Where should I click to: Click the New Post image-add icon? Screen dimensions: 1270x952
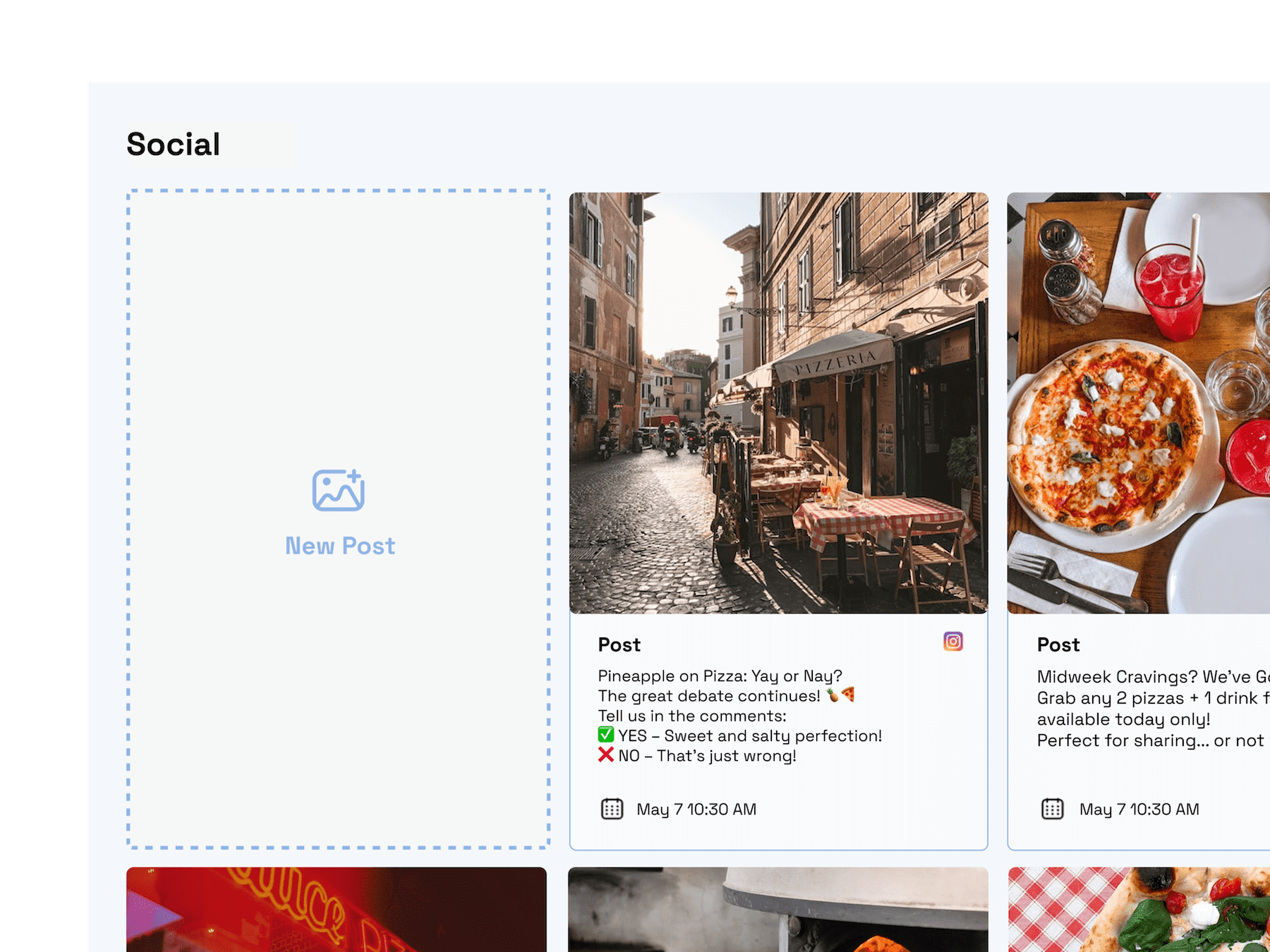click(339, 490)
